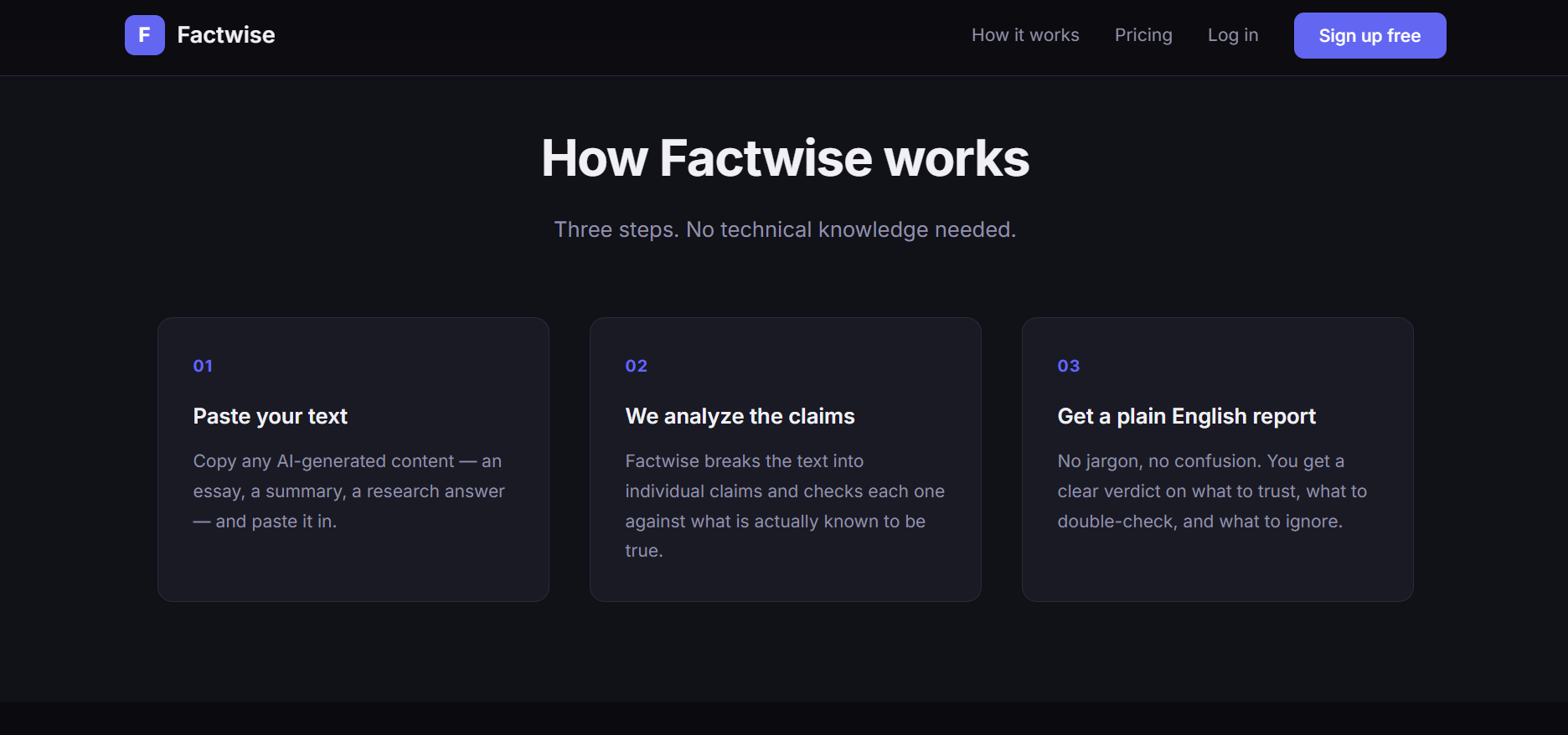The image size is (1568, 735).
Task: Open the Factwise brand name link
Action: coord(226,35)
